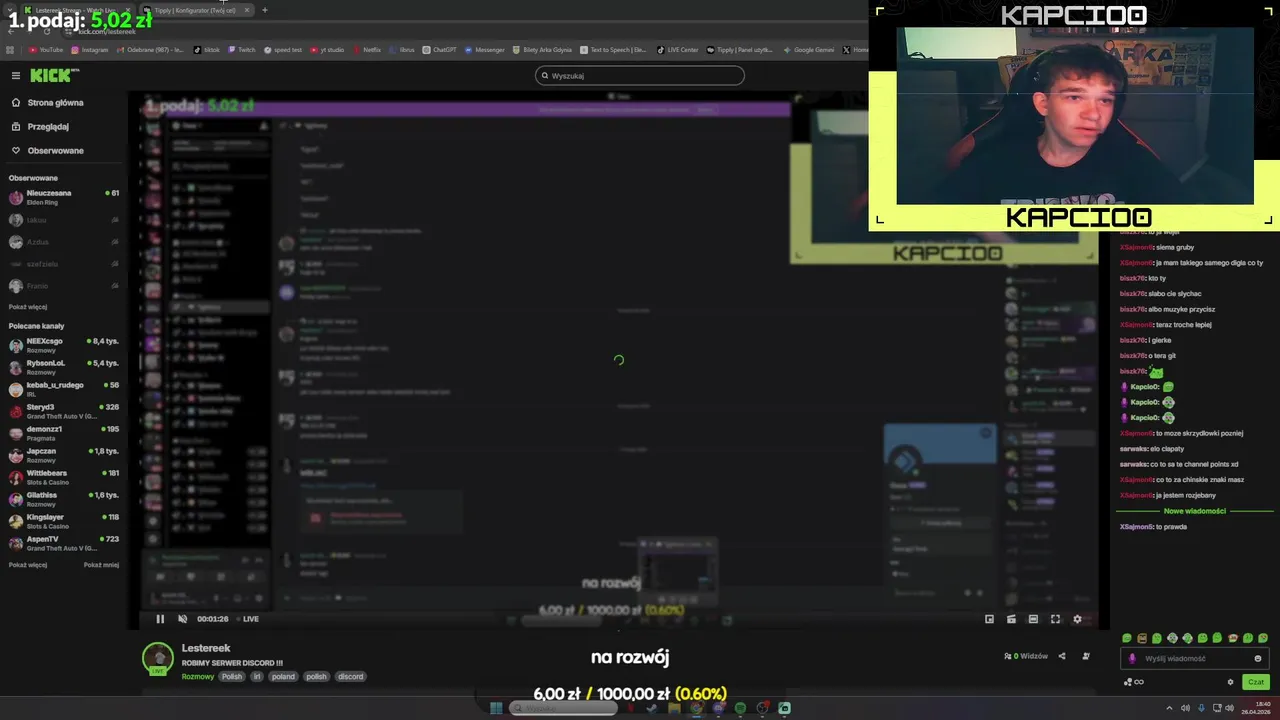The height and width of the screenshot is (720, 1280).
Task: Open the clip creation icon
Action: (1011, 619)
